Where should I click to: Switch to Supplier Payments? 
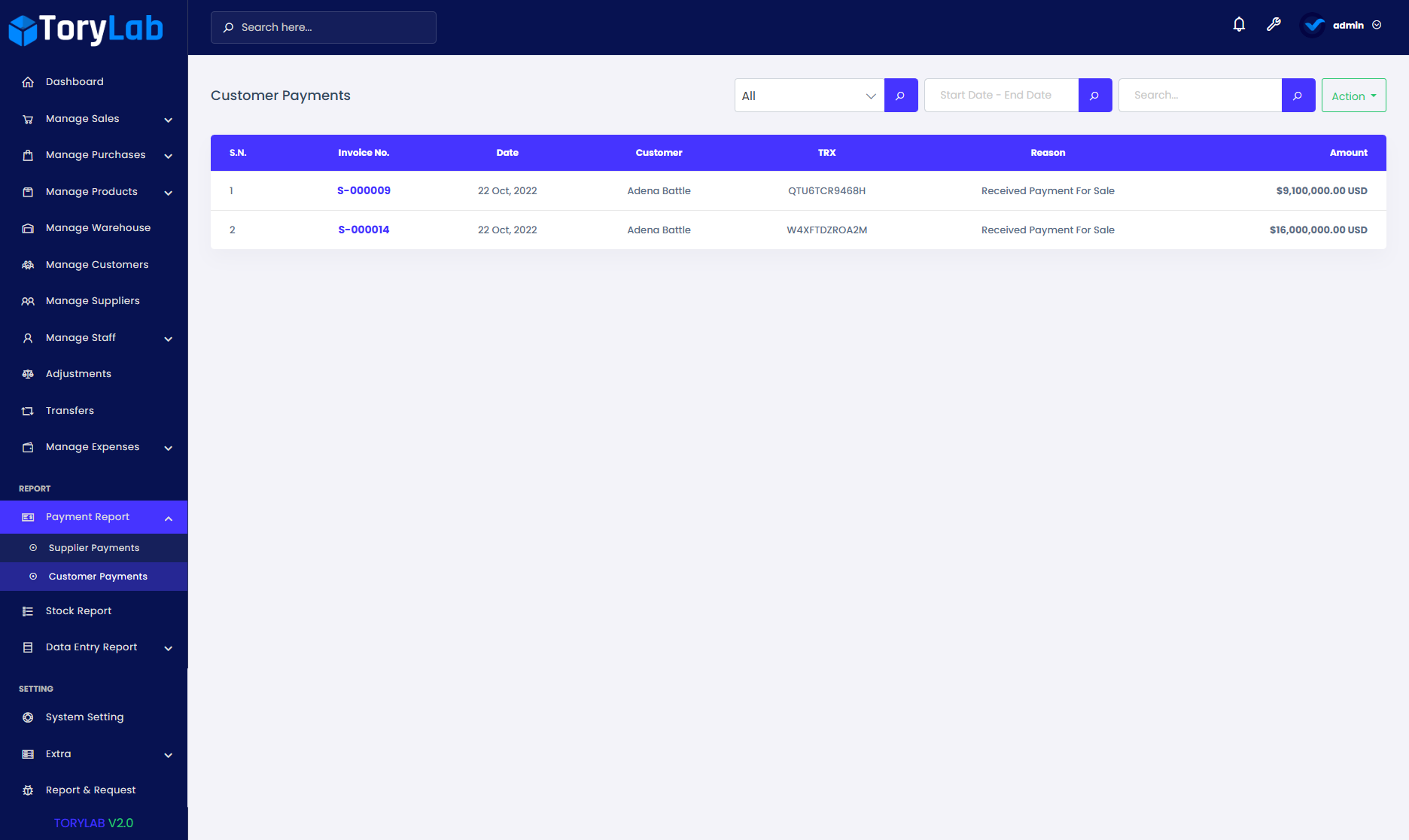click(x=93, y=547)
